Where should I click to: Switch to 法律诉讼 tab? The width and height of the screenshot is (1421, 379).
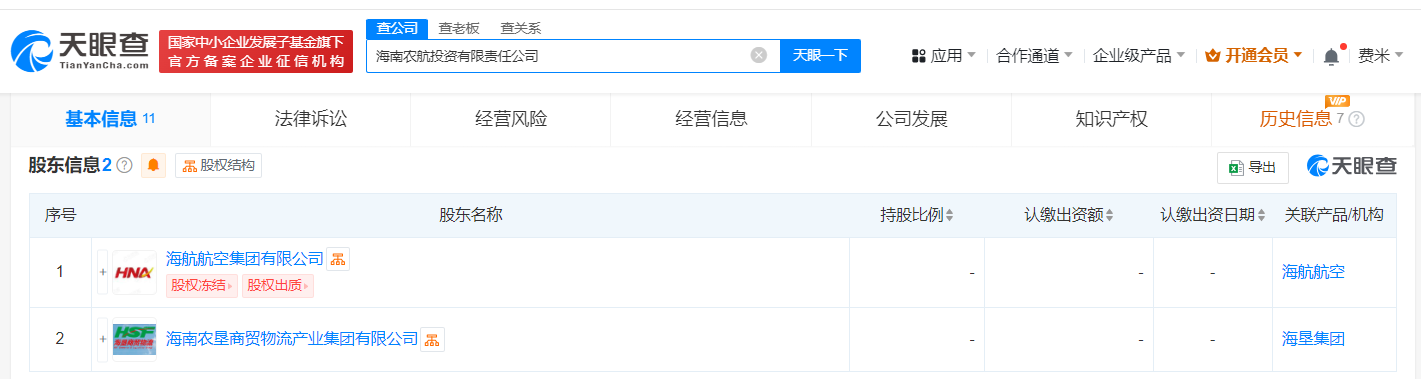tap(311, 119)
